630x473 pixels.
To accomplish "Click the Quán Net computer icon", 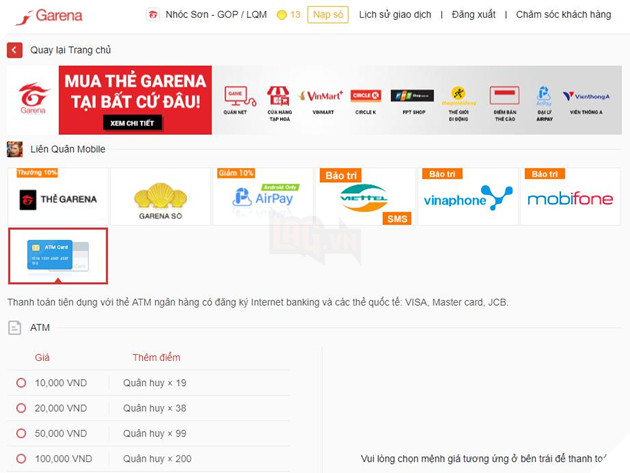I will coord(239,96).
